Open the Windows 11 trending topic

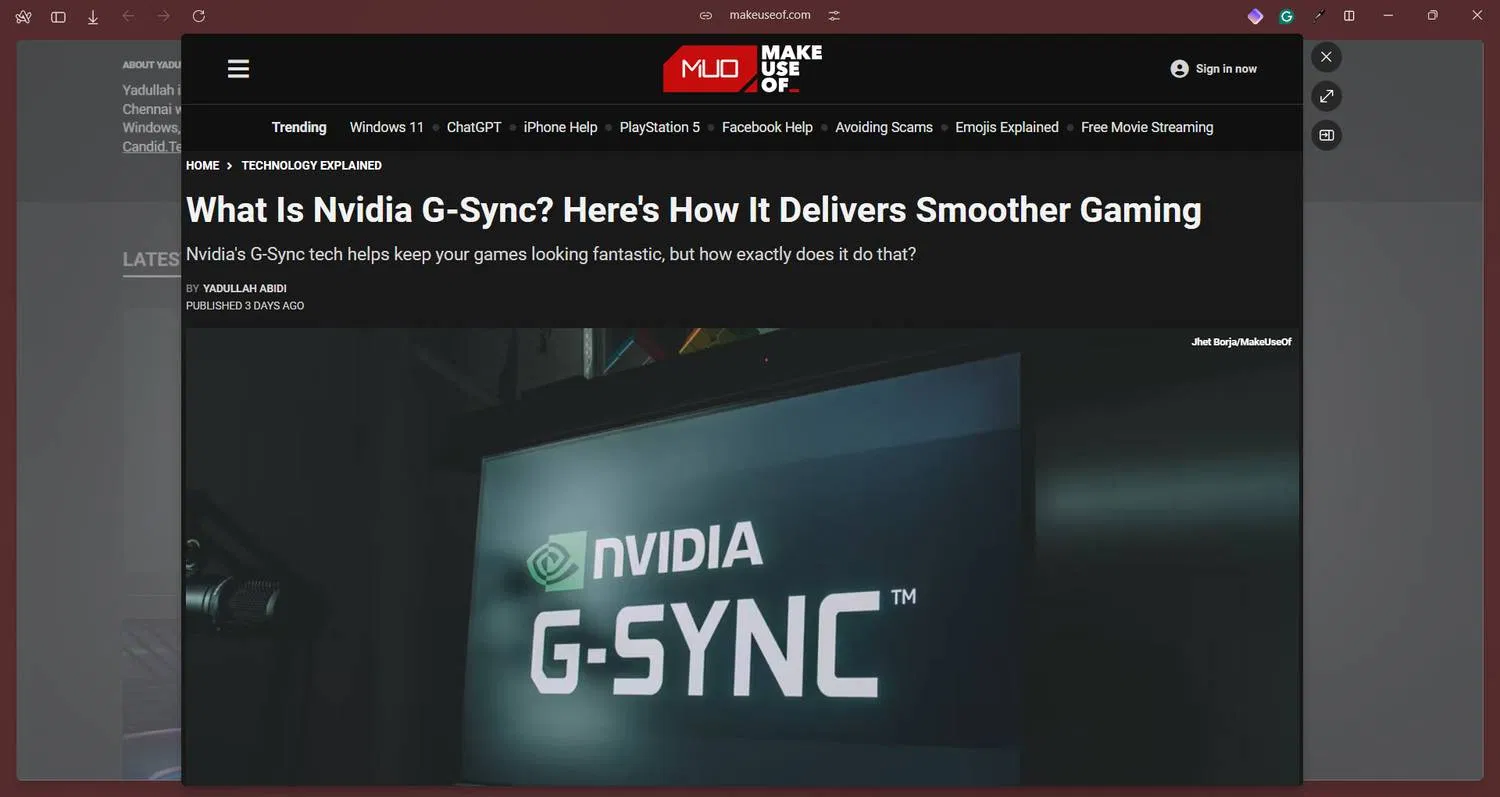(386, 127)
